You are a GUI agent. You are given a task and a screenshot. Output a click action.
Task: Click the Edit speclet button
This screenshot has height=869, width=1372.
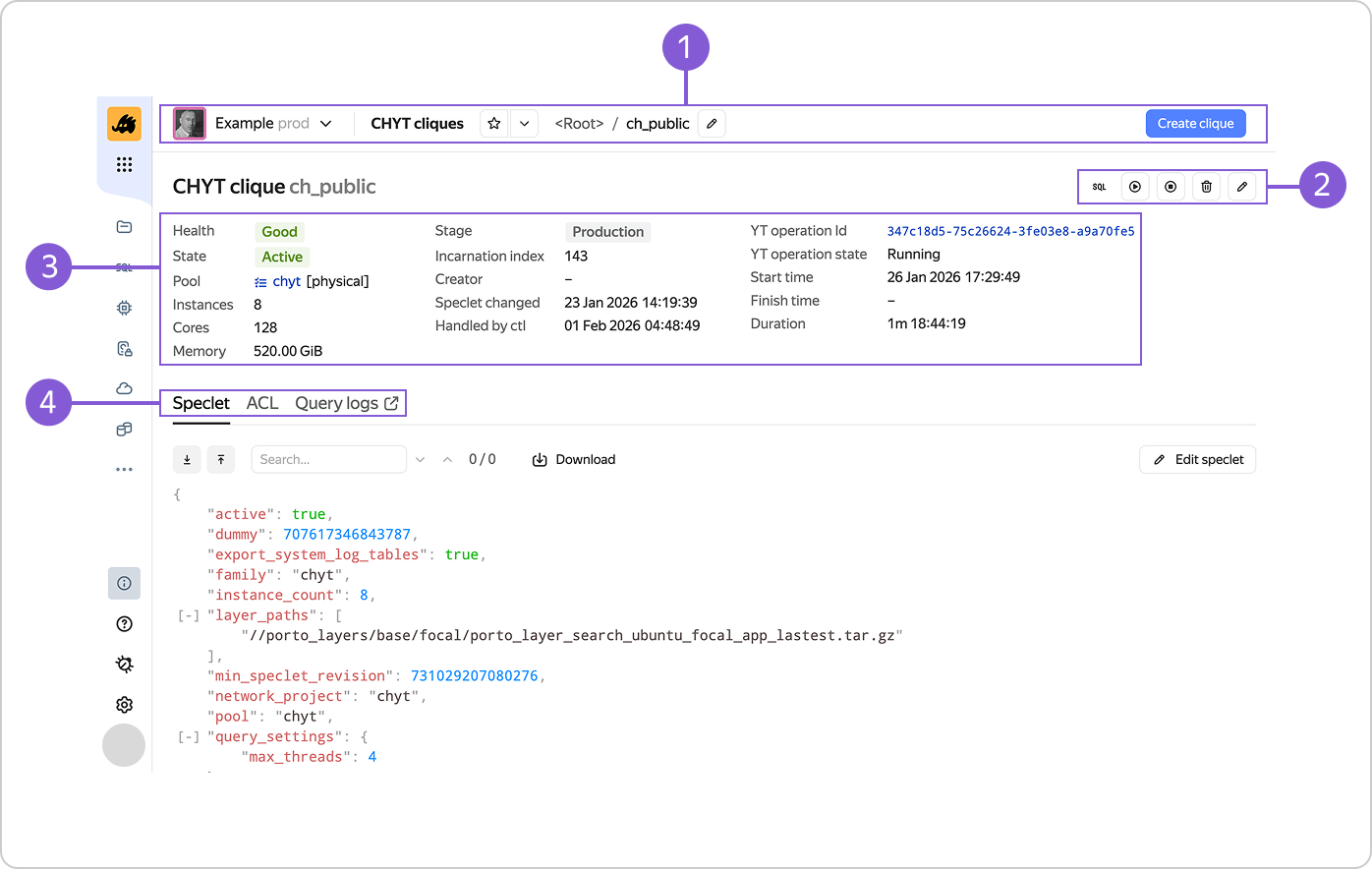[x=1197, y=459]
